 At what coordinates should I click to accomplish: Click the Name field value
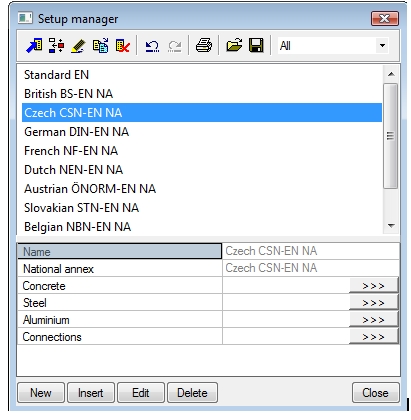pyautogui.click(x=311, y=251)
